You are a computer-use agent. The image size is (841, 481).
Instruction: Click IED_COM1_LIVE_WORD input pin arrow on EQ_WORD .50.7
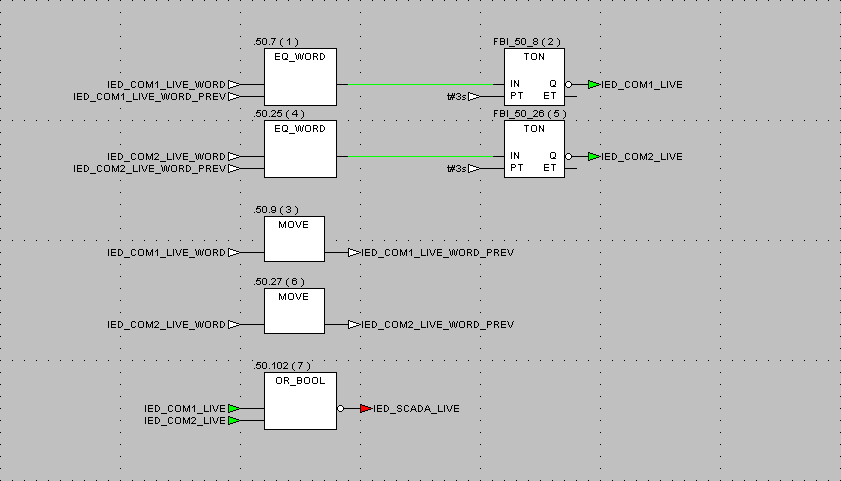(x=234, y=85)
